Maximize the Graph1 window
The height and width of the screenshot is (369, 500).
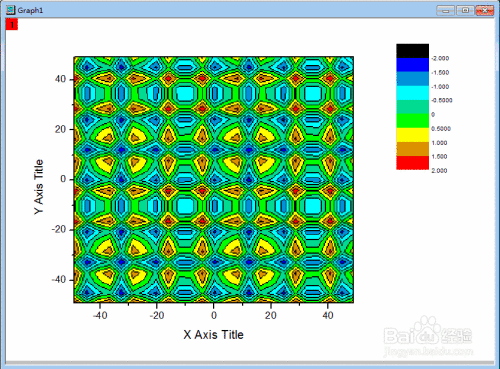pos(465,11)
